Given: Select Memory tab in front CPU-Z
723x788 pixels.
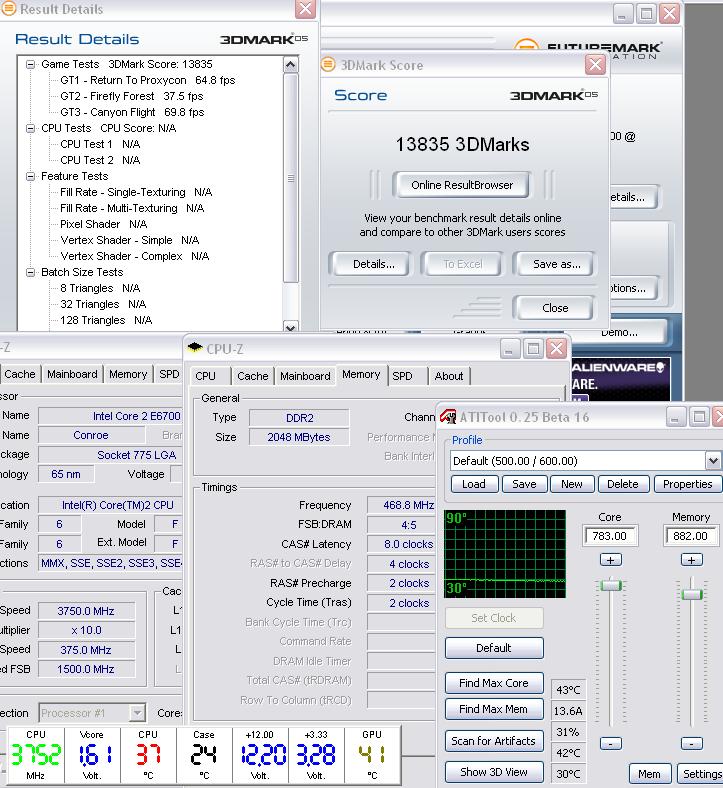Looking at the screenshot, I should pyautogui.click(x=361, y=374).
